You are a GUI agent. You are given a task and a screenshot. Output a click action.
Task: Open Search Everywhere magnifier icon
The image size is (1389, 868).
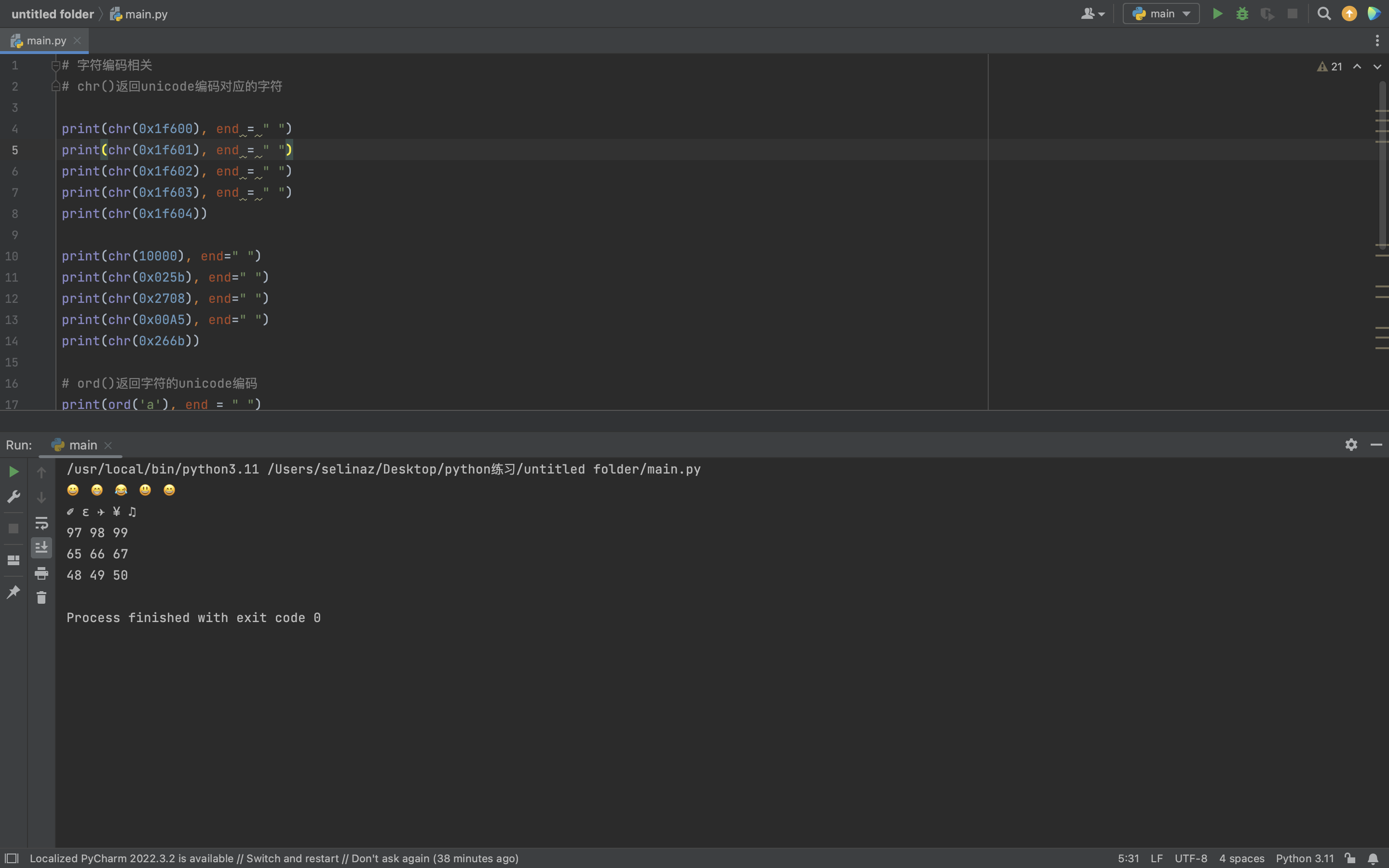[x=1323, y=14]
